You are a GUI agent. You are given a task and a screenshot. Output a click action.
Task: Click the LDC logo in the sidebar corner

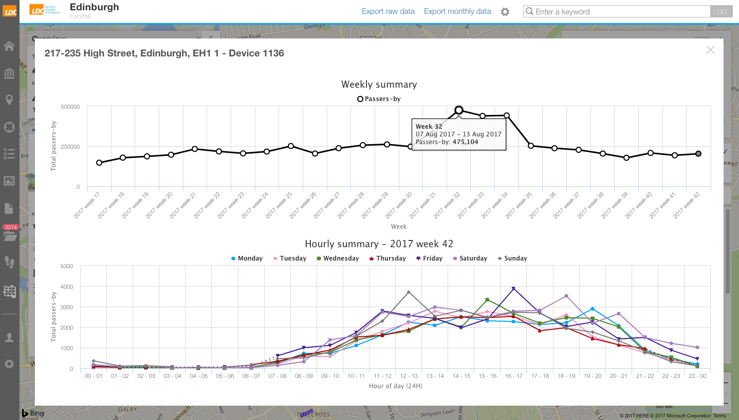9,11
